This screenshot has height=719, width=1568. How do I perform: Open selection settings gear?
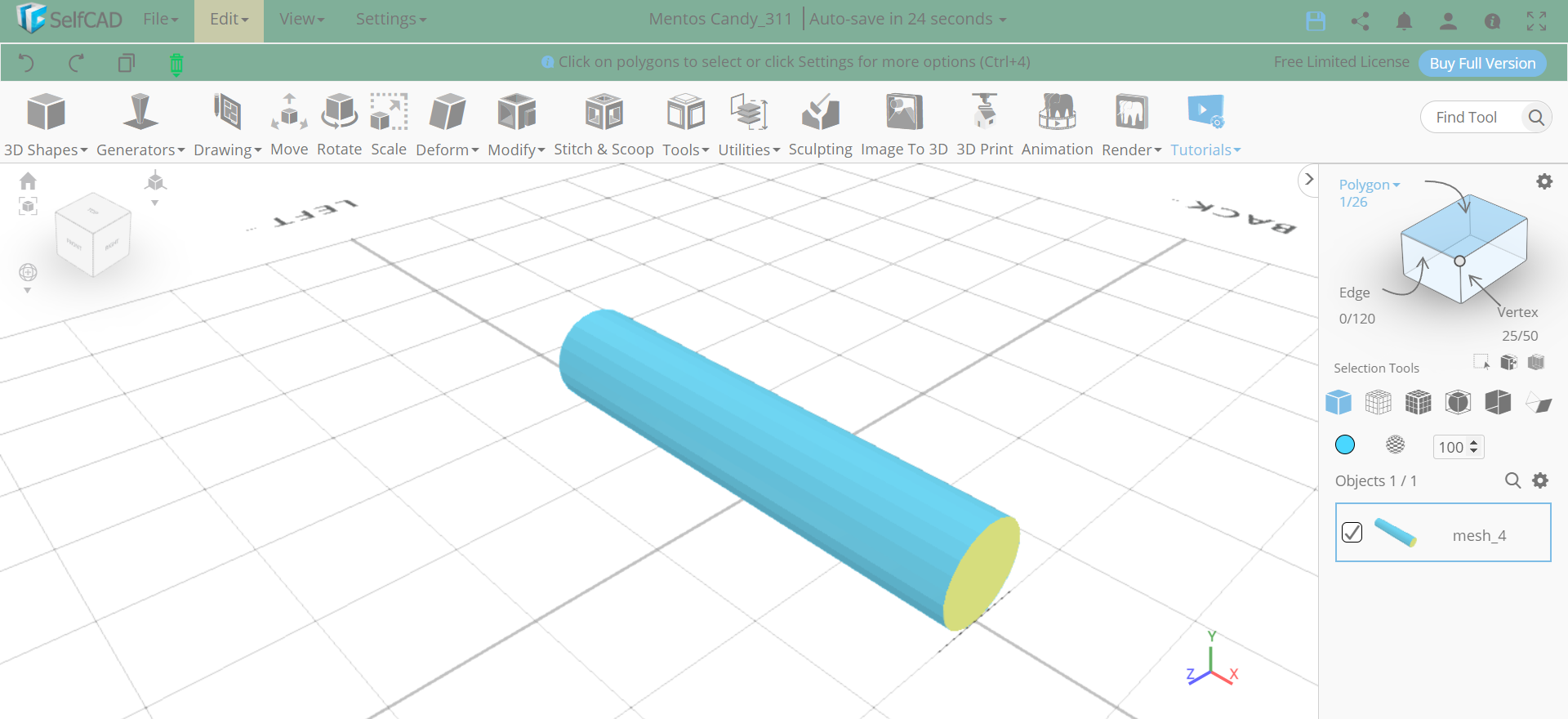pos(1544,181)
